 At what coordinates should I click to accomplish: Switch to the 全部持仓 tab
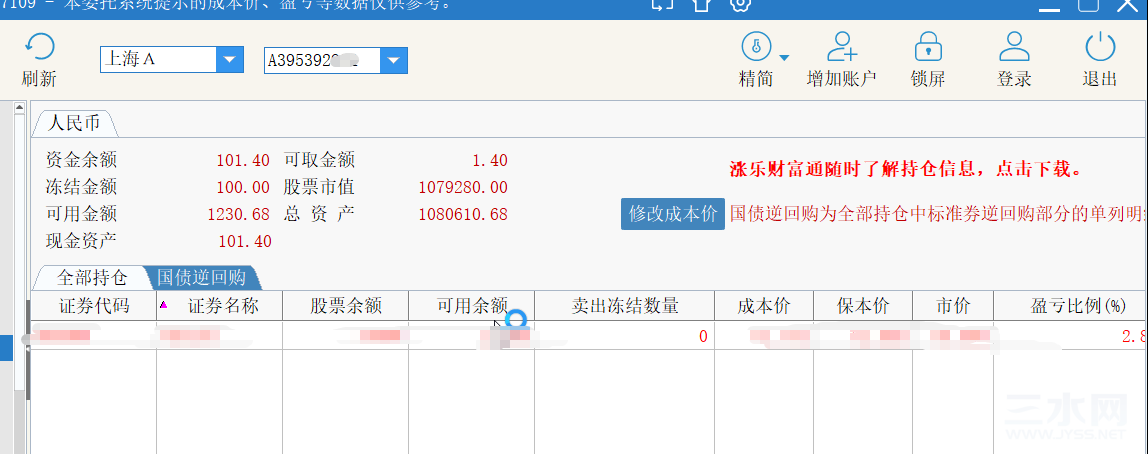pyautogui.click(x=92, y=278)
